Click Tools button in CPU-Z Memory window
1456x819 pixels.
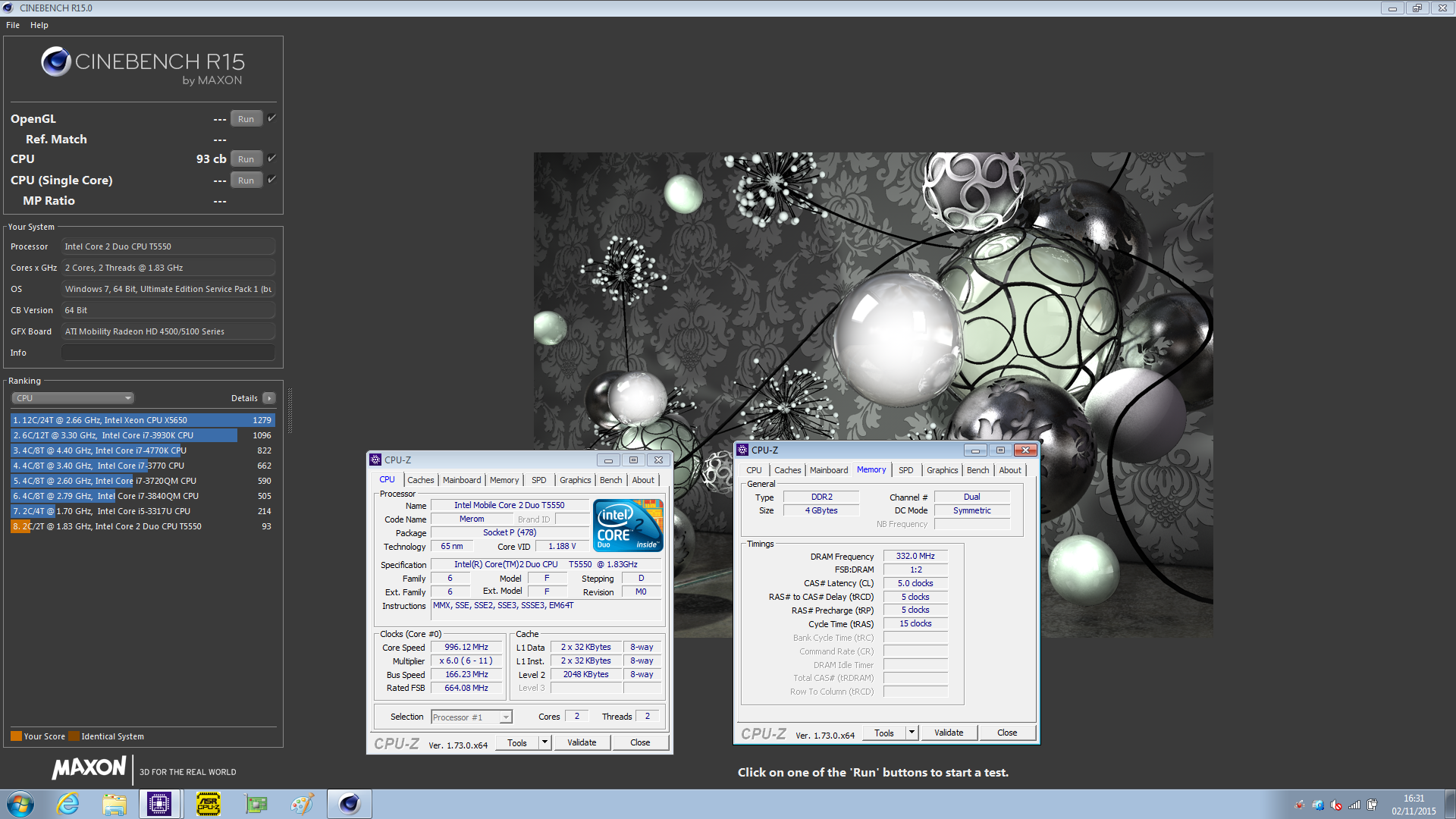884,733
